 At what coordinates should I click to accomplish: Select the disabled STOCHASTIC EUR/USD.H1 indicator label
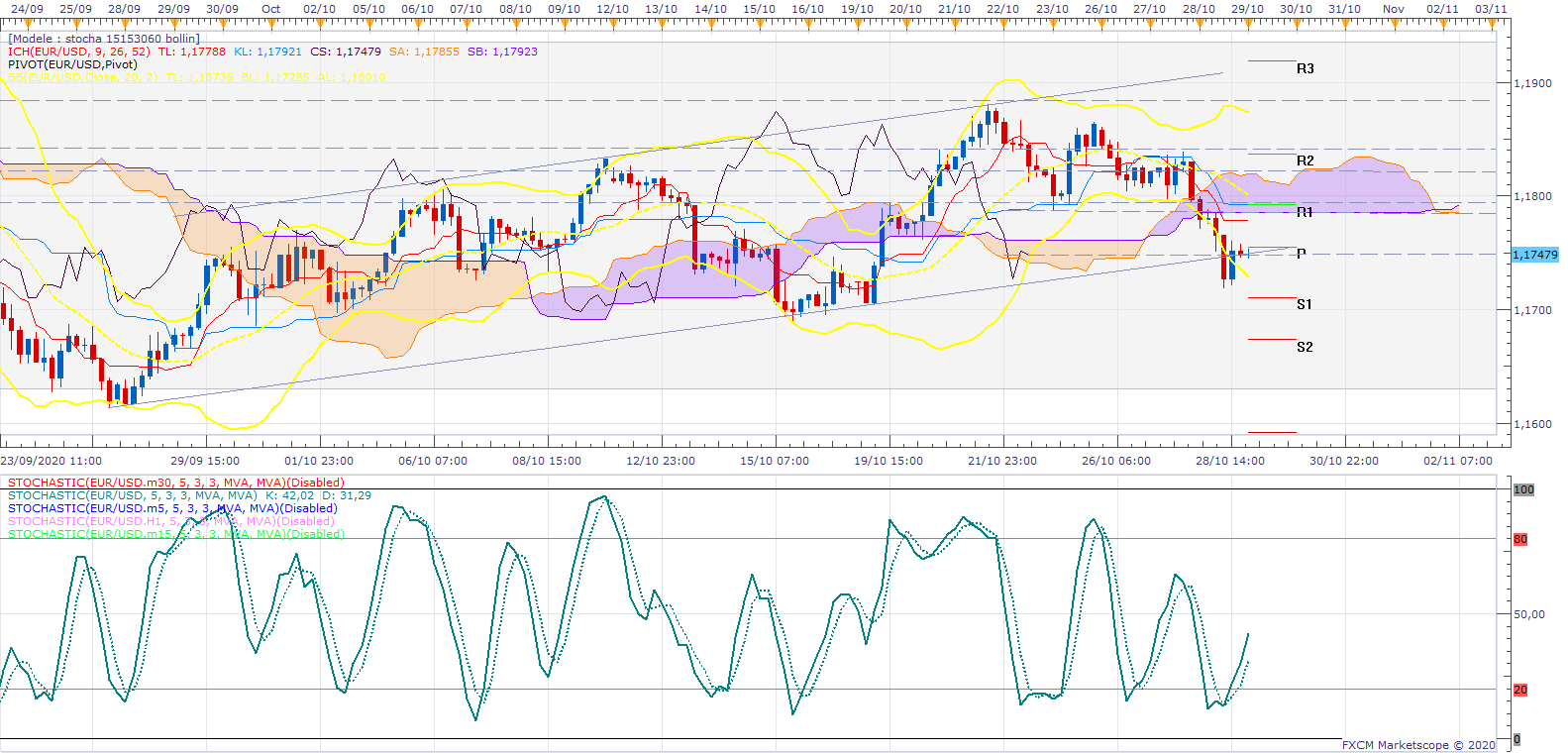point(171,521)
